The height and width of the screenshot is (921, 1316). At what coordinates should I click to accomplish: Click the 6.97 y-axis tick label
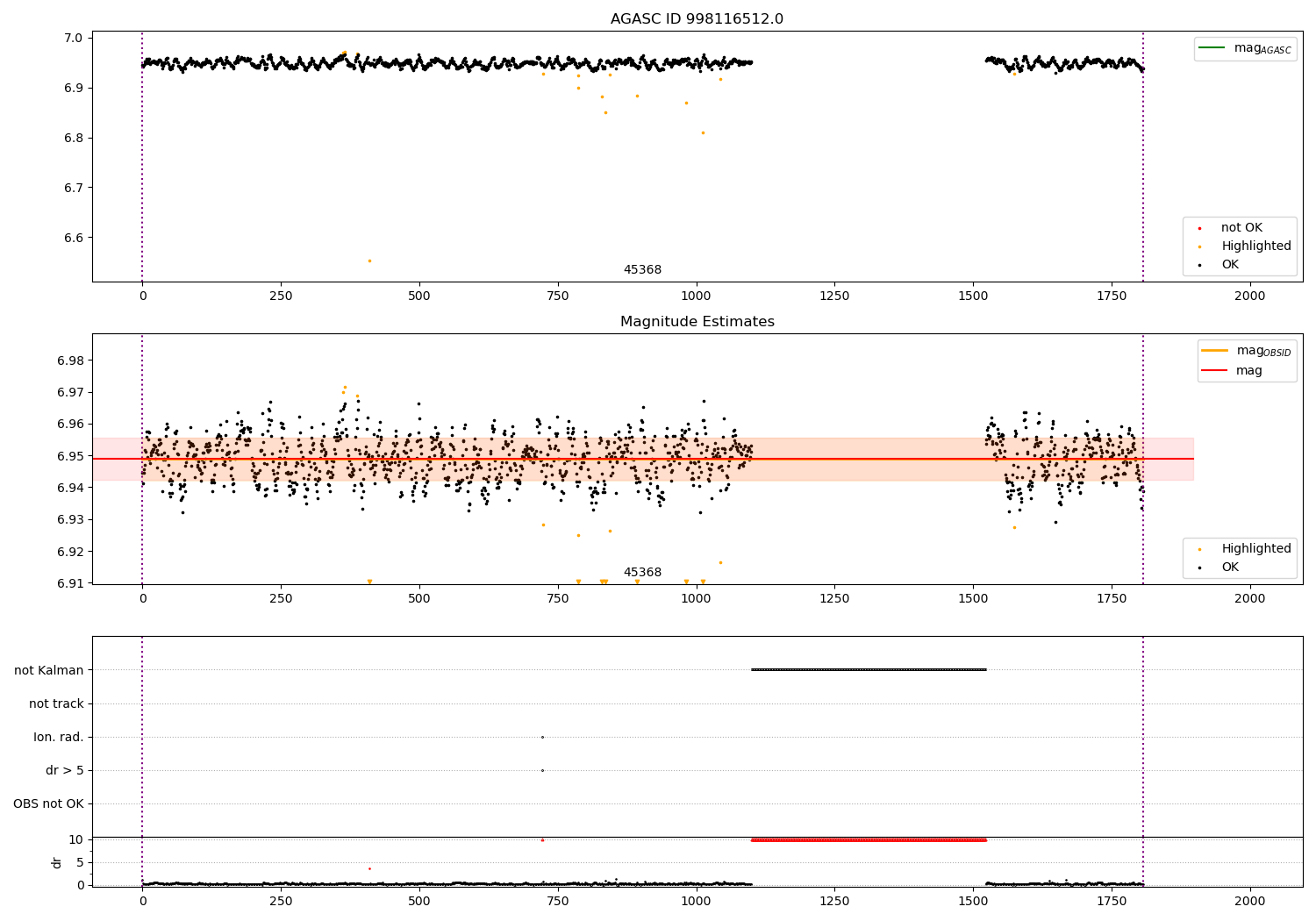70,392
